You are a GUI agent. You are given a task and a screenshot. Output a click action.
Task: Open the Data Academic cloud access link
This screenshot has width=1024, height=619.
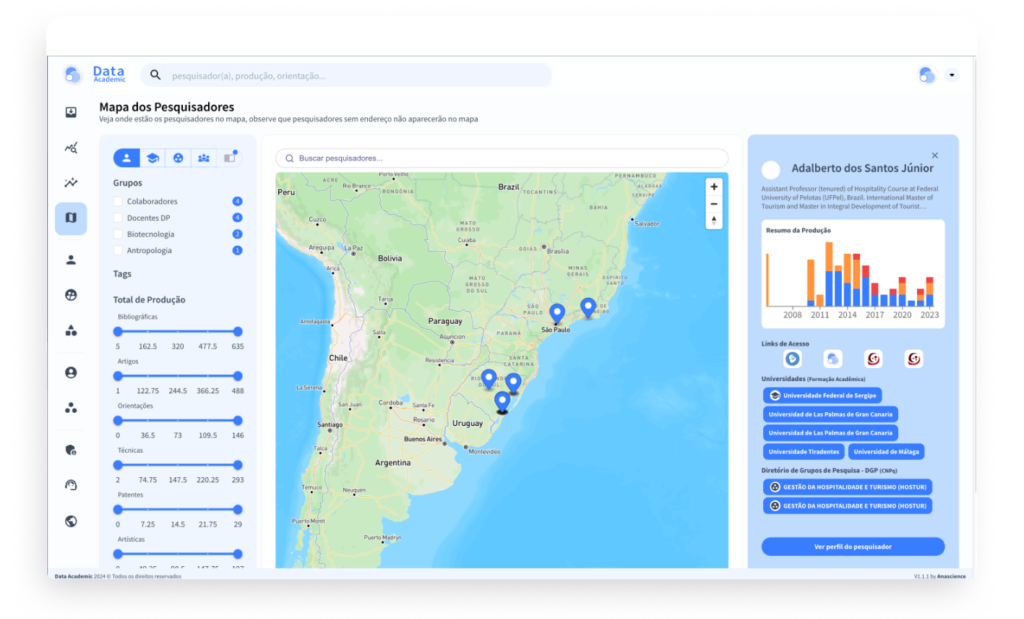[833, 358]
